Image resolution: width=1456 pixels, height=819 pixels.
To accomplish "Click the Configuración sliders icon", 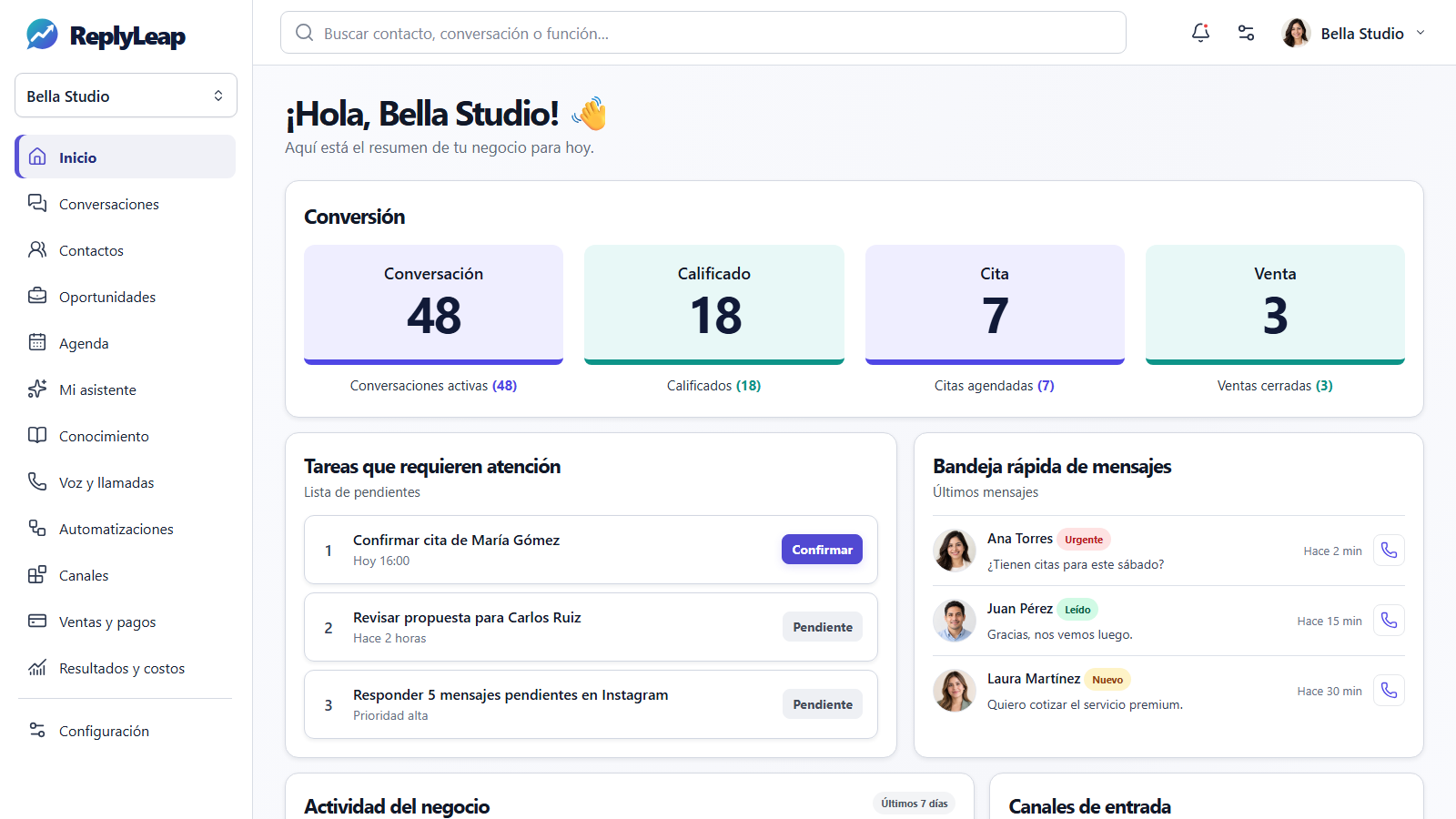I will pos(37,730).
